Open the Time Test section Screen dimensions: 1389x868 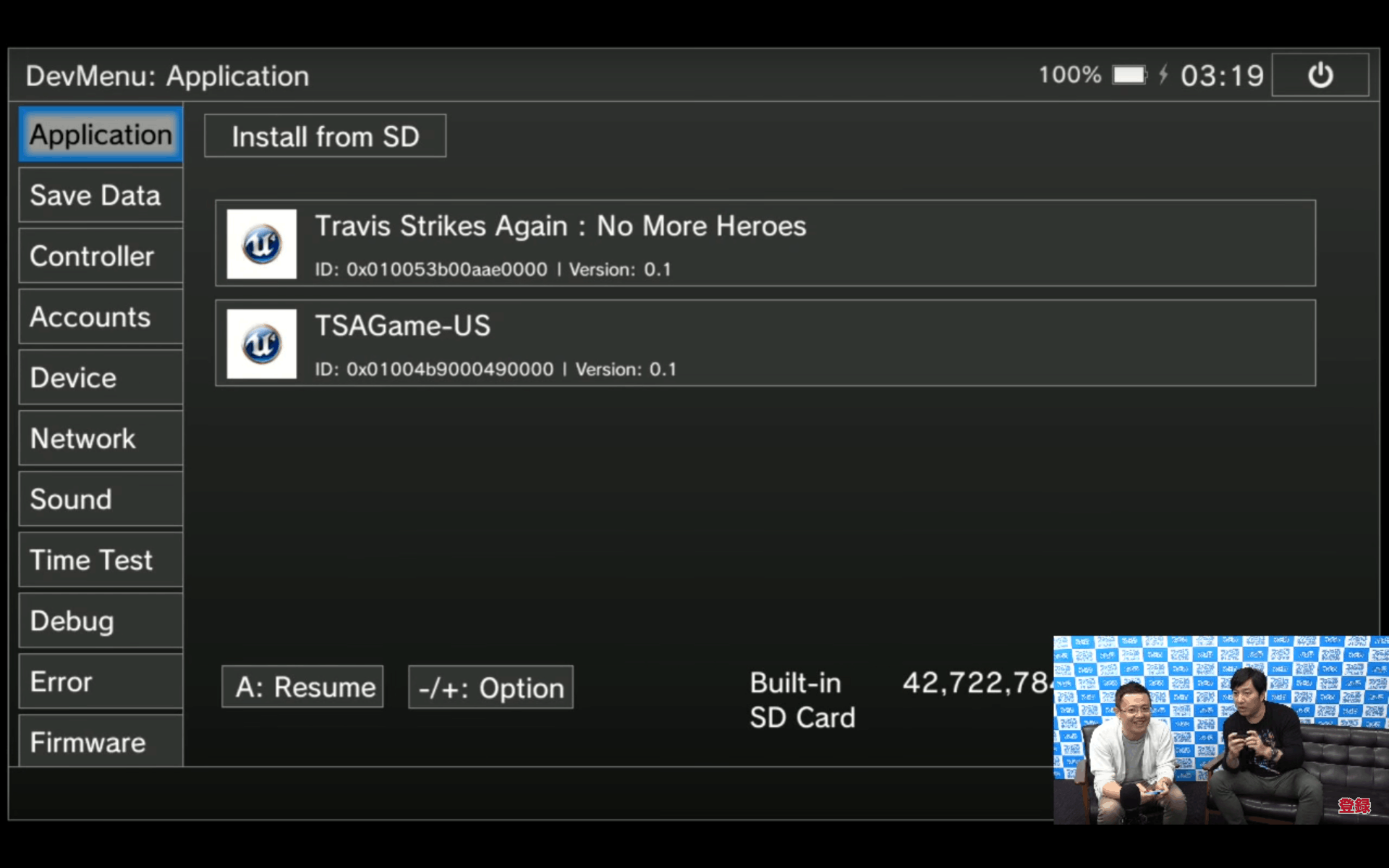point(101,560)
